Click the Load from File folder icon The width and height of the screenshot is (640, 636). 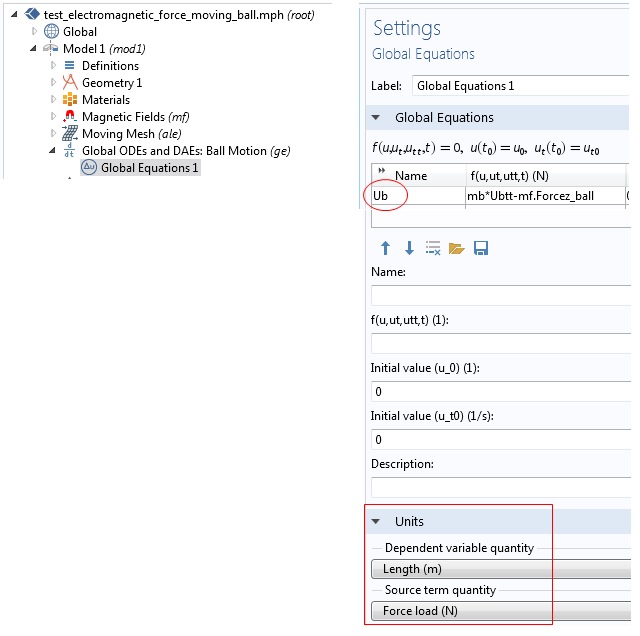457,248
